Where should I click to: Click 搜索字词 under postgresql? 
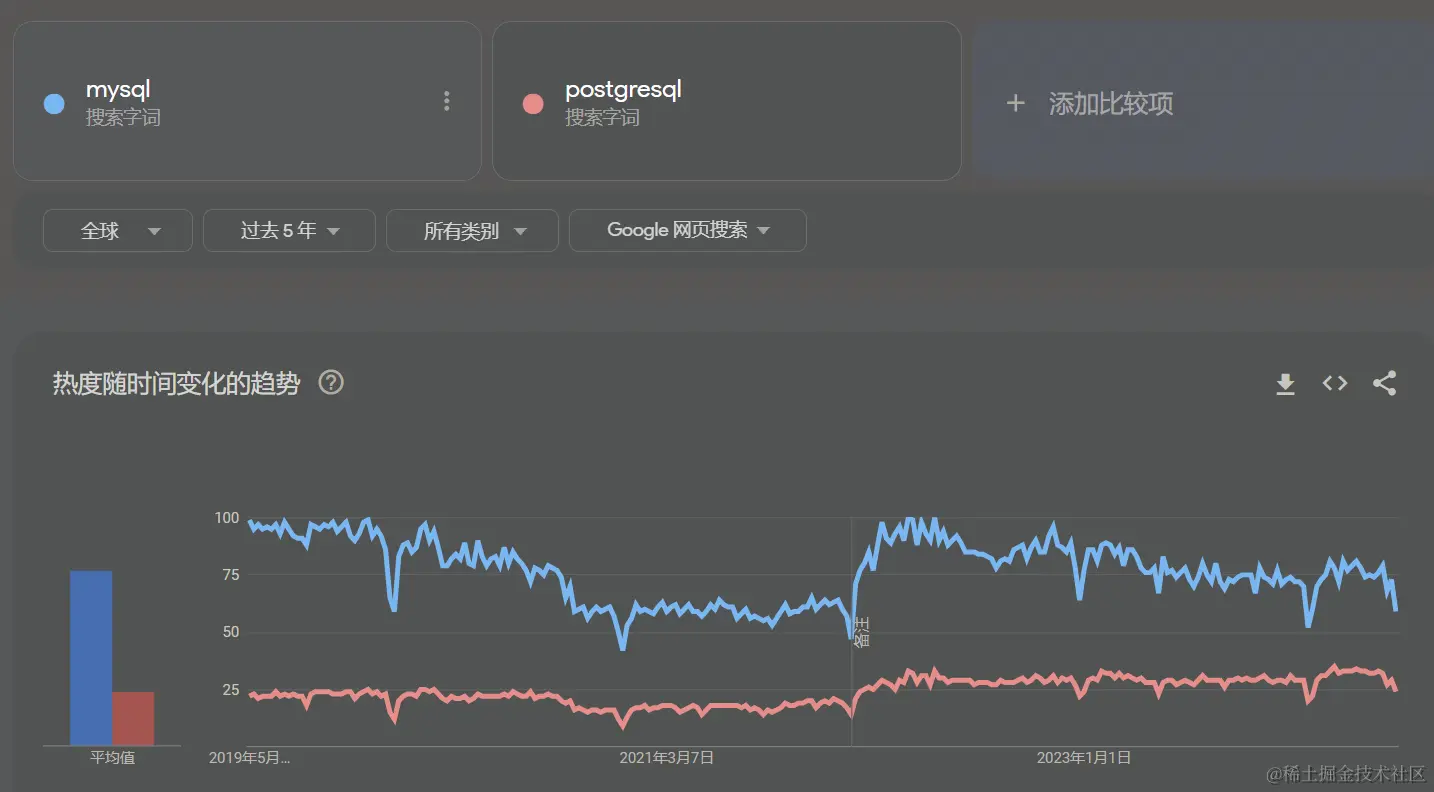tap(602, 118)
